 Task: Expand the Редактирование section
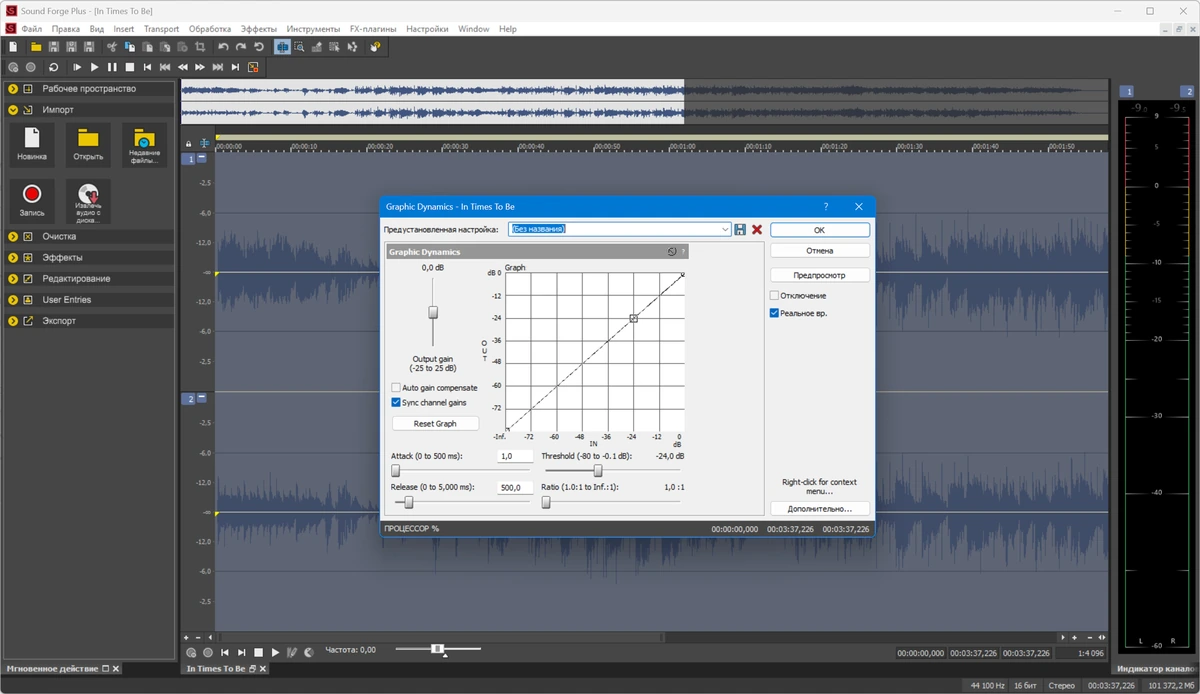click(13, 279)
